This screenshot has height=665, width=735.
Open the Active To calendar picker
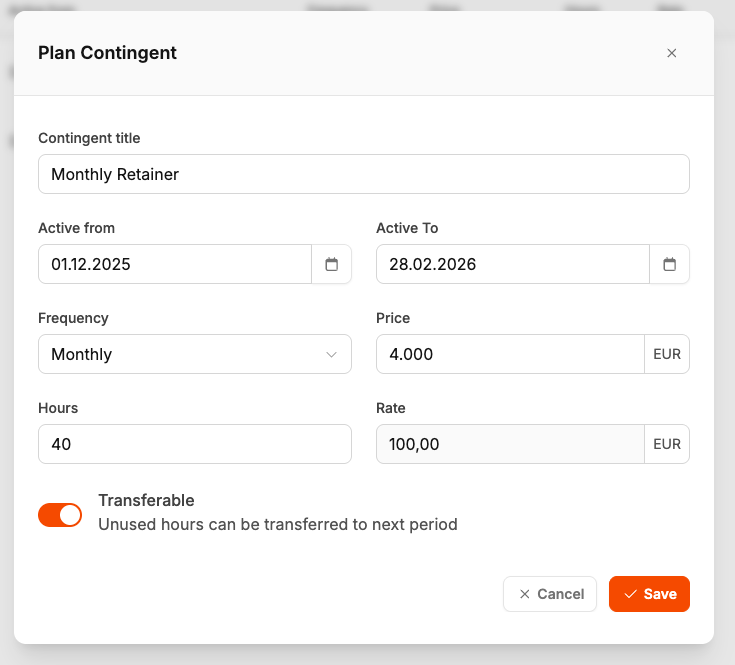670,264
